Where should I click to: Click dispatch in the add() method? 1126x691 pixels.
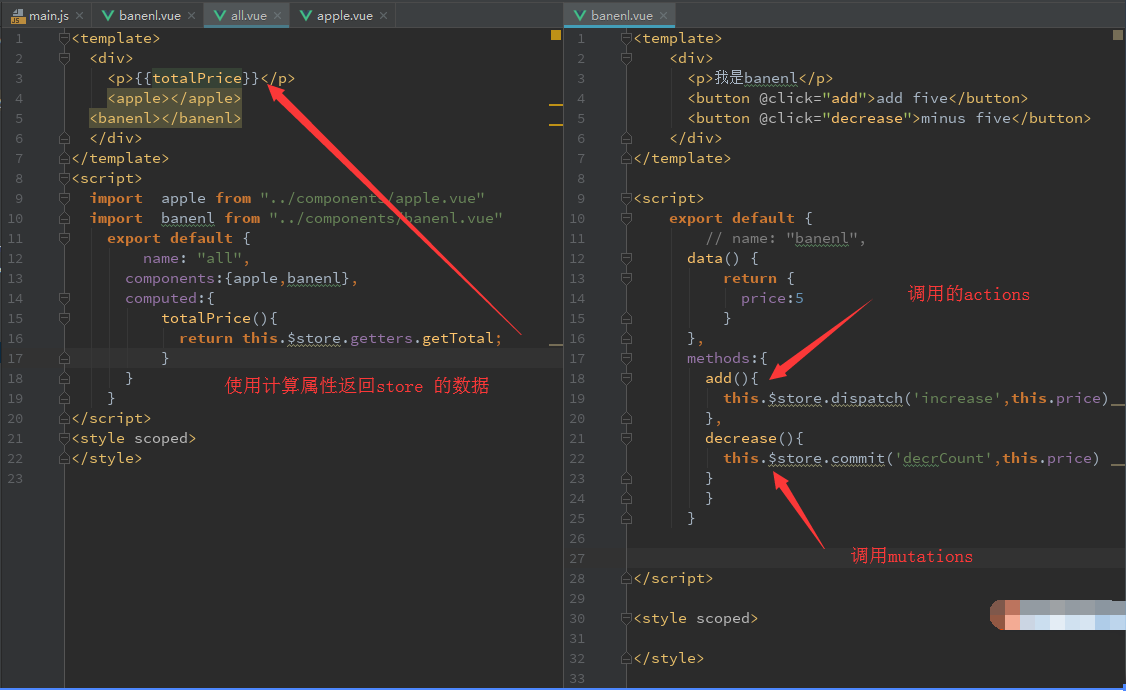(867, 399)
